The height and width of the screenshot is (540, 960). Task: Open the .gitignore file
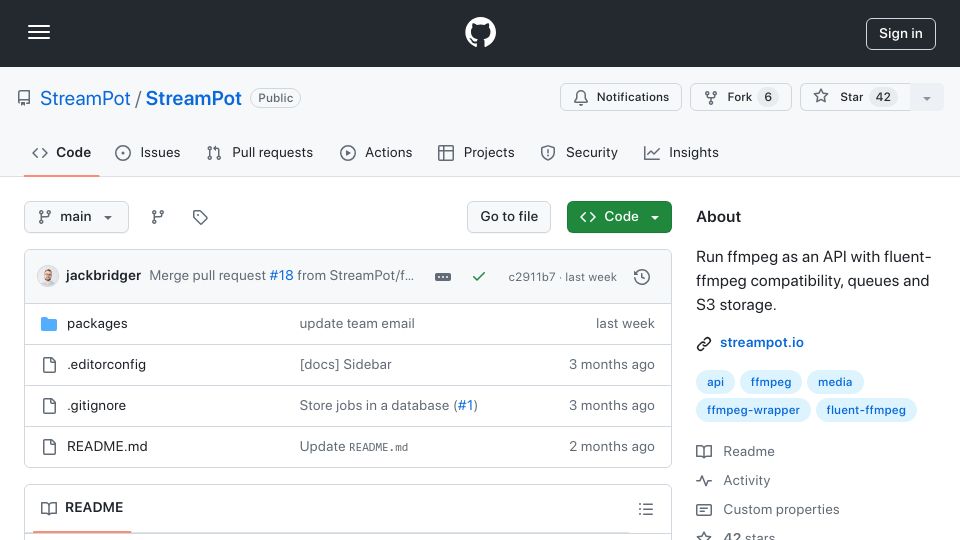point(97,405)
